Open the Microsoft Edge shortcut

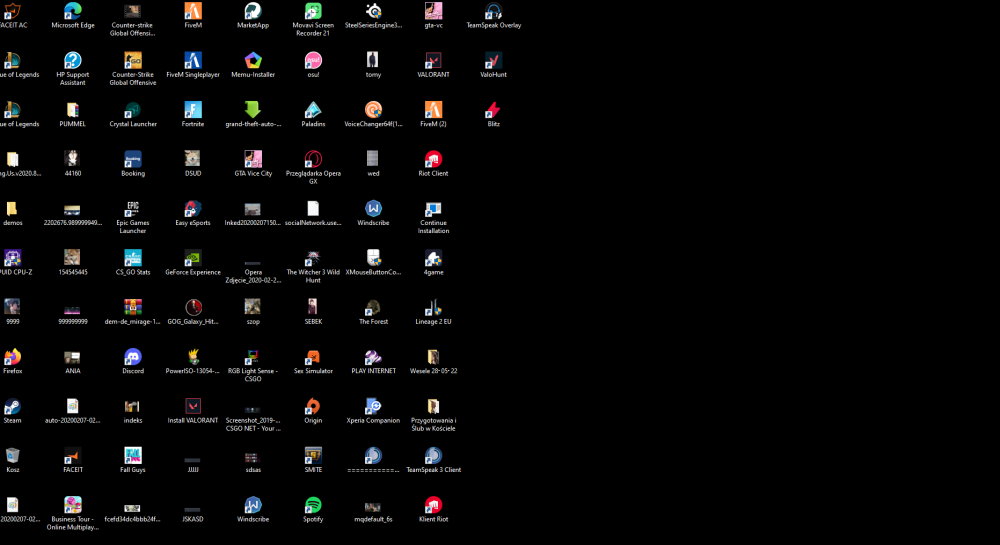(73, 11)
